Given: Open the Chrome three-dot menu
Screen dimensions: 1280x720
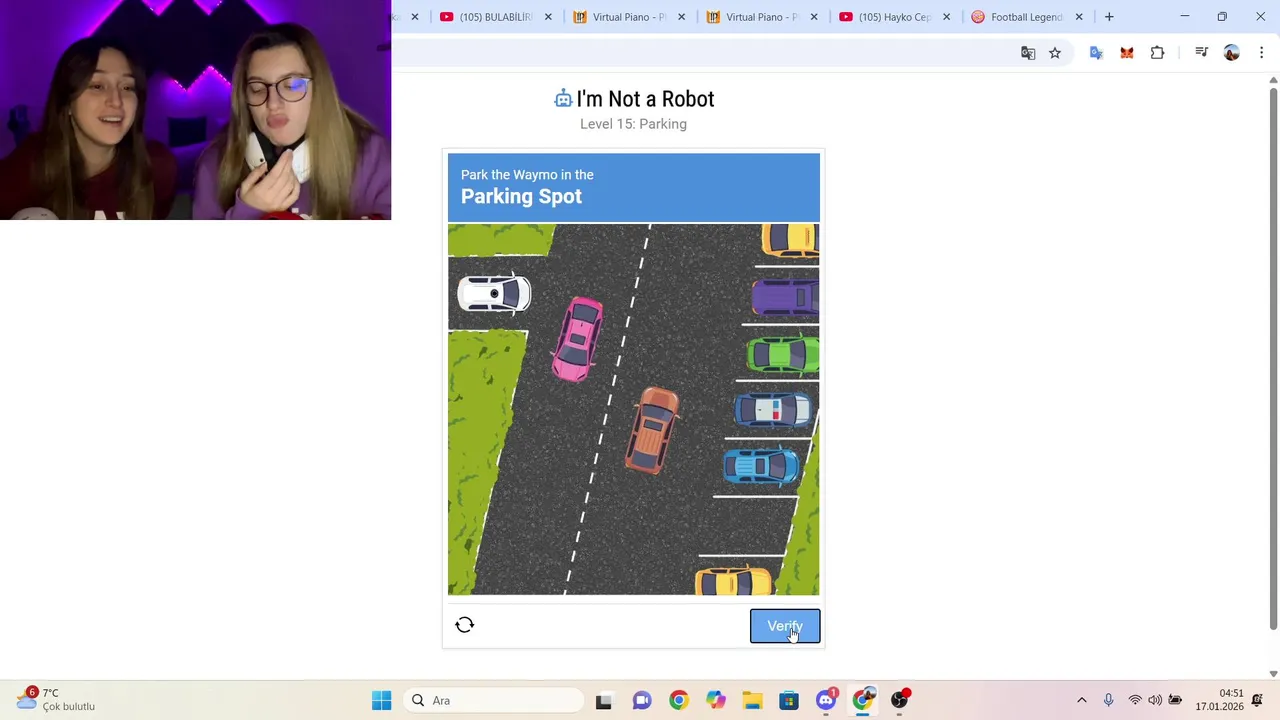Looking at the screenshot, I should pos(1262,53).
